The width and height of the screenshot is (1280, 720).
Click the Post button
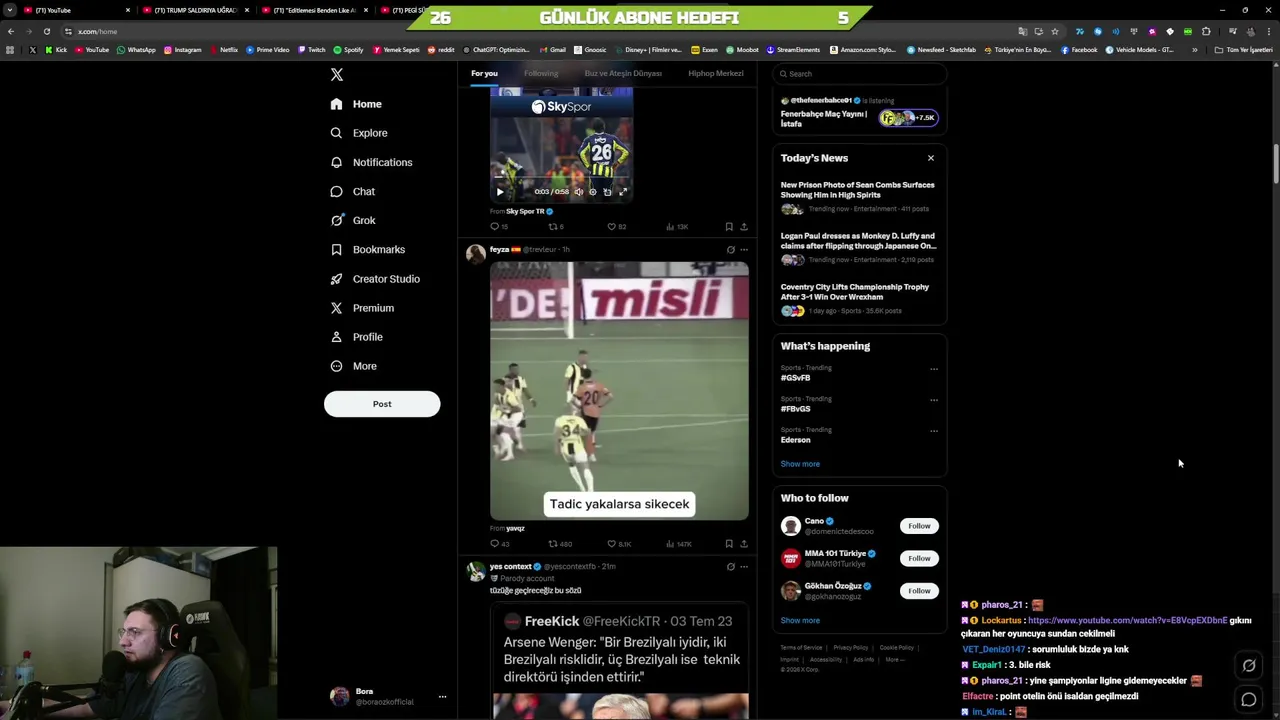tap(382, 404)
